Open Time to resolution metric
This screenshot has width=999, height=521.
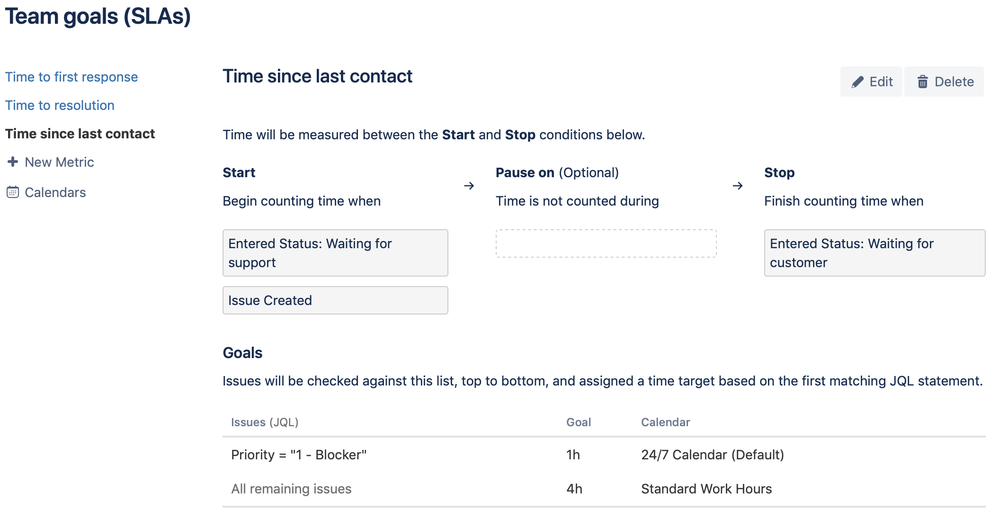(60, 105)
